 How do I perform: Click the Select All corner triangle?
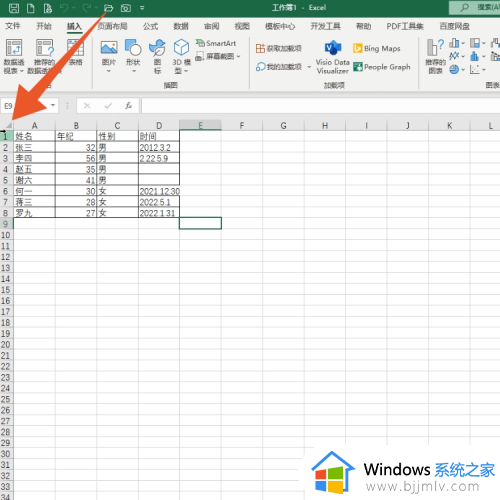pos(8,125)
